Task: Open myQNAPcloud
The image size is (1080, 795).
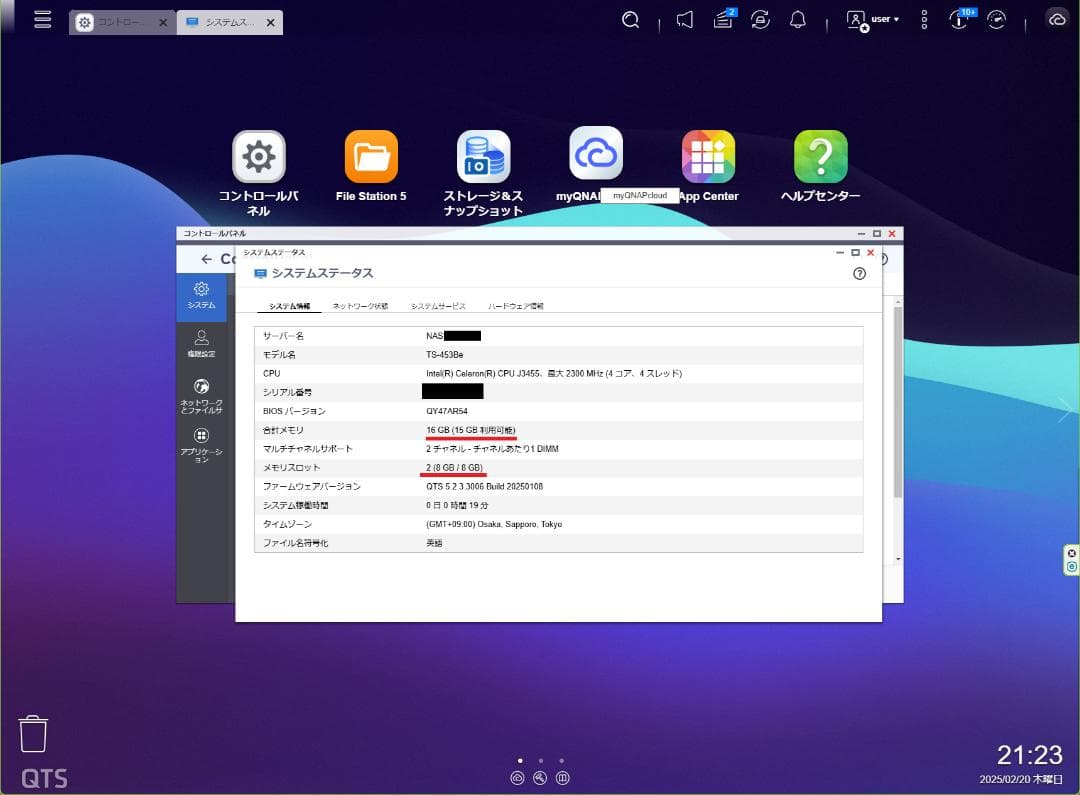Action: click(x=595, y=155)
